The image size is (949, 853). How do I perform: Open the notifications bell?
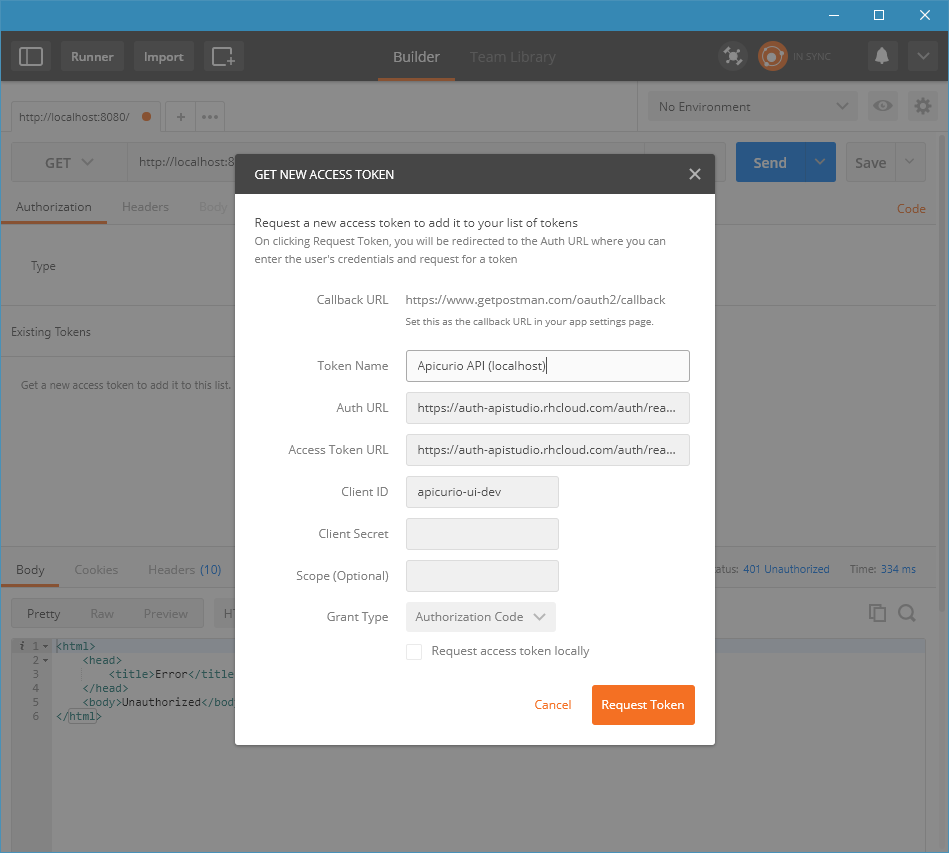pos(881,57)
